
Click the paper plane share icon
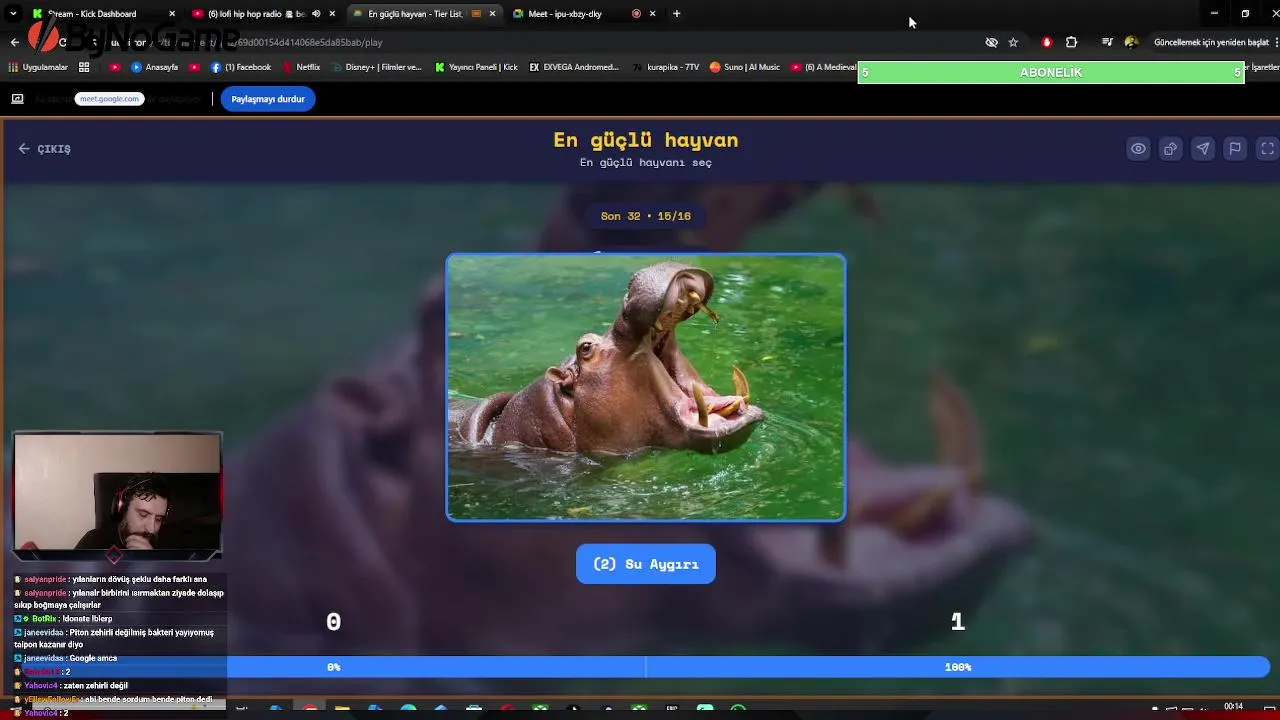point(1203,149)
